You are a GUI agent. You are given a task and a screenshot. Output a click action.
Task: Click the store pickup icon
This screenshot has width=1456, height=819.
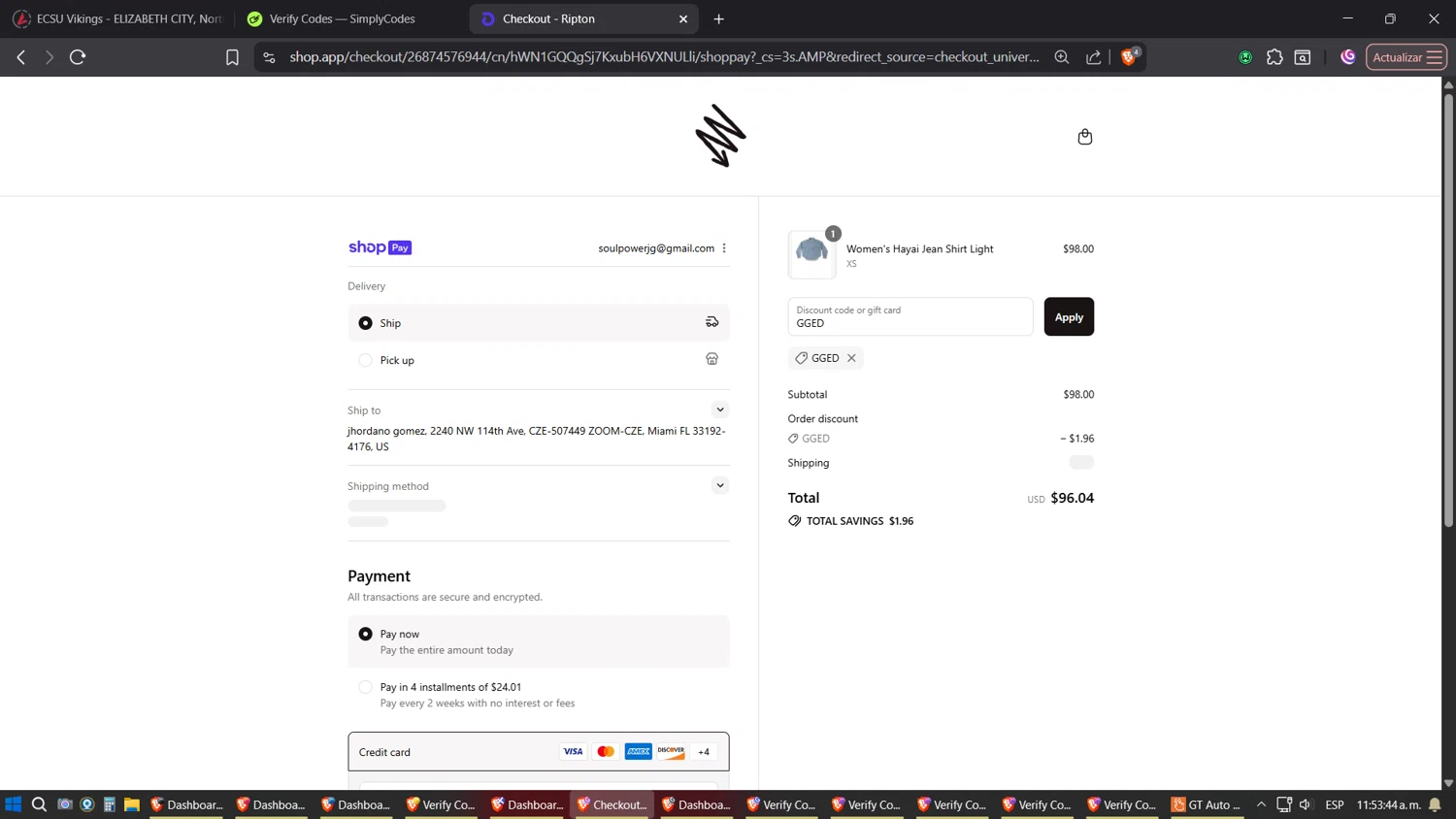point(711,359)
